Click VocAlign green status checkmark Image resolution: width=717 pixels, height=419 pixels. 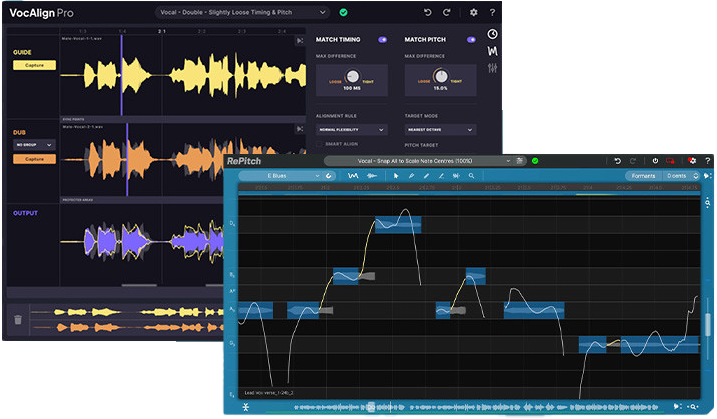343,12
